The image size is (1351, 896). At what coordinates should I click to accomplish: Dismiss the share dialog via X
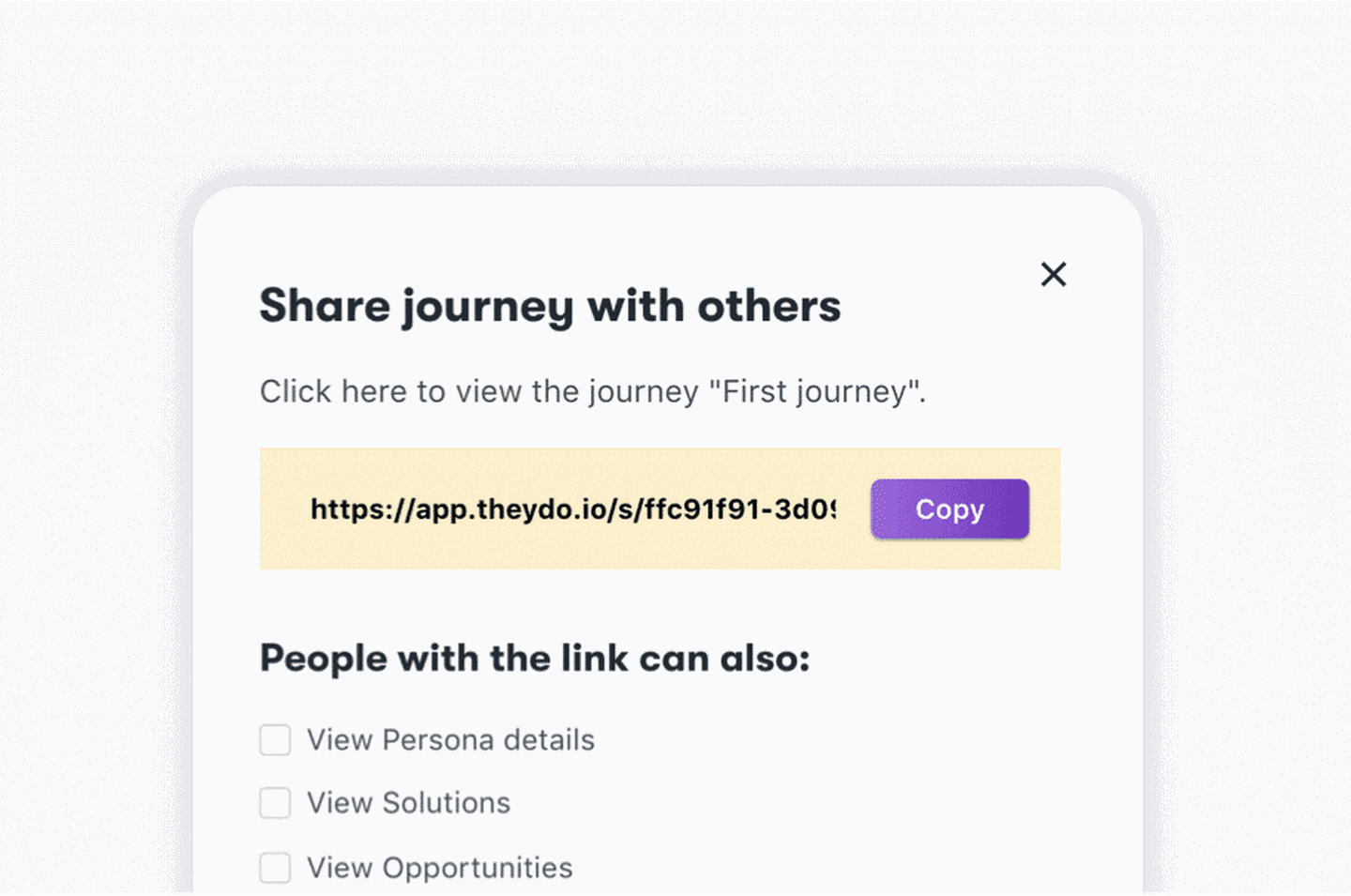pyautogui.click(x=1053, y=274)
